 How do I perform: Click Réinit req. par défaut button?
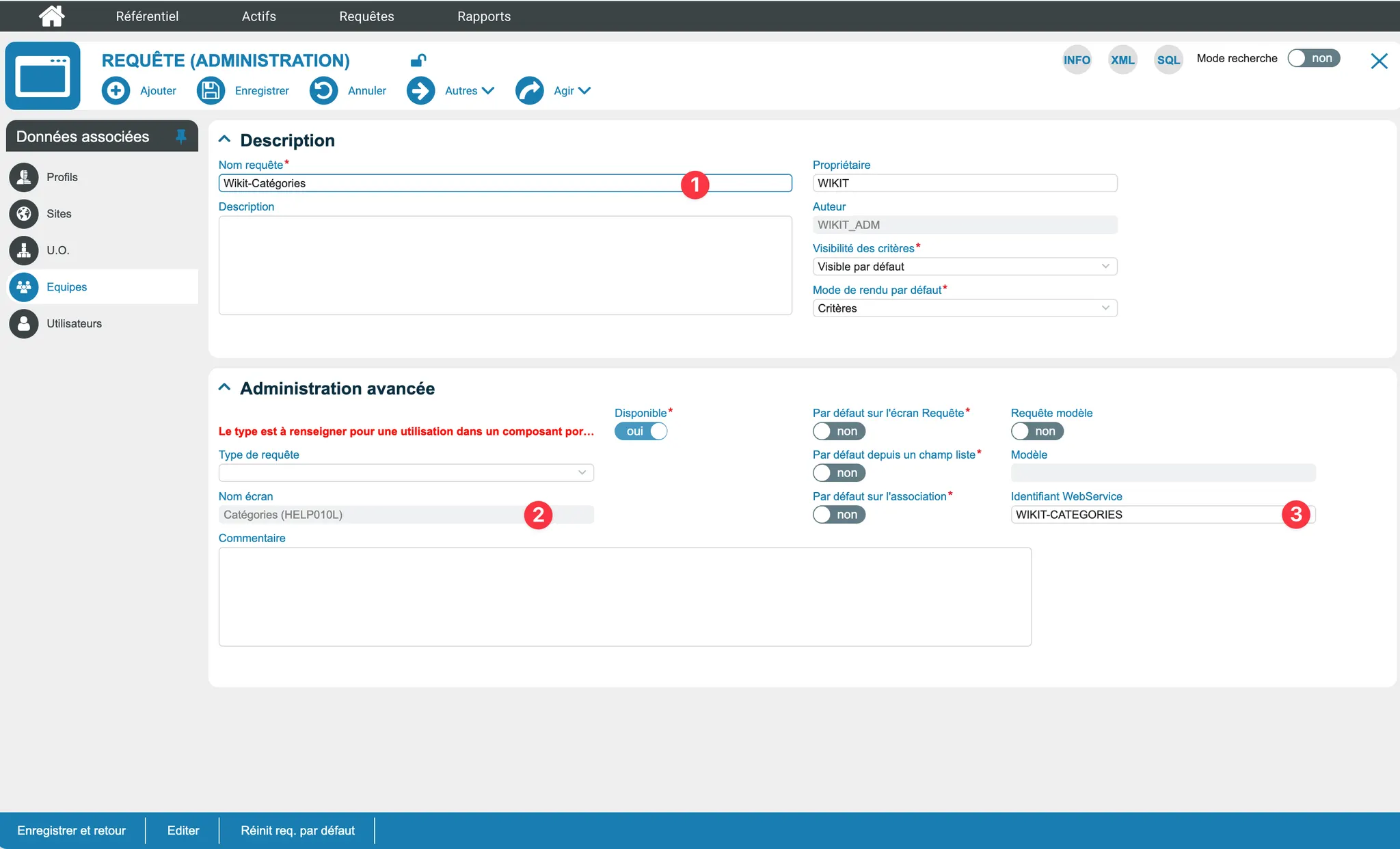(x=297, y=831)
